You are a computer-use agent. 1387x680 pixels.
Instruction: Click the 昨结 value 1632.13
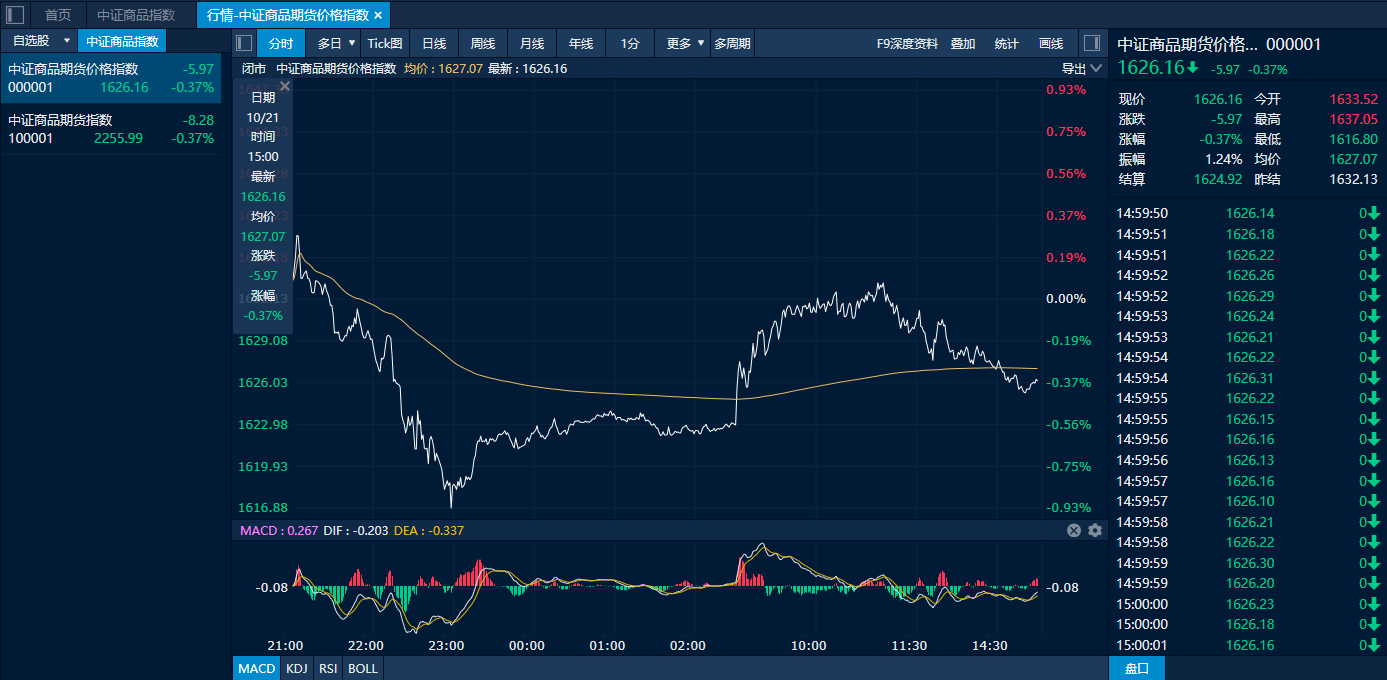1354,179
